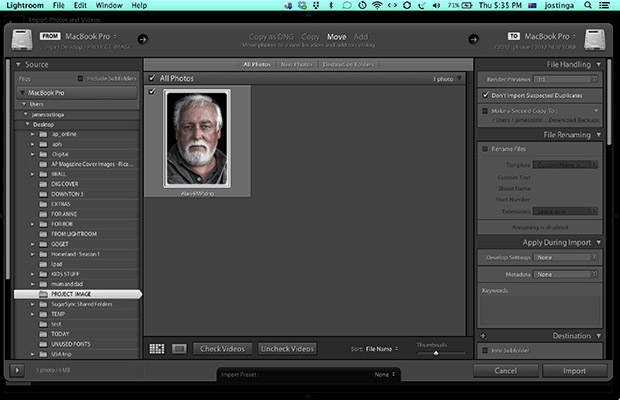Image resolution: width=620 pixels, height=400 pixels.
Task: Click the source drive icon beside FROM
Action: point(22,40)
